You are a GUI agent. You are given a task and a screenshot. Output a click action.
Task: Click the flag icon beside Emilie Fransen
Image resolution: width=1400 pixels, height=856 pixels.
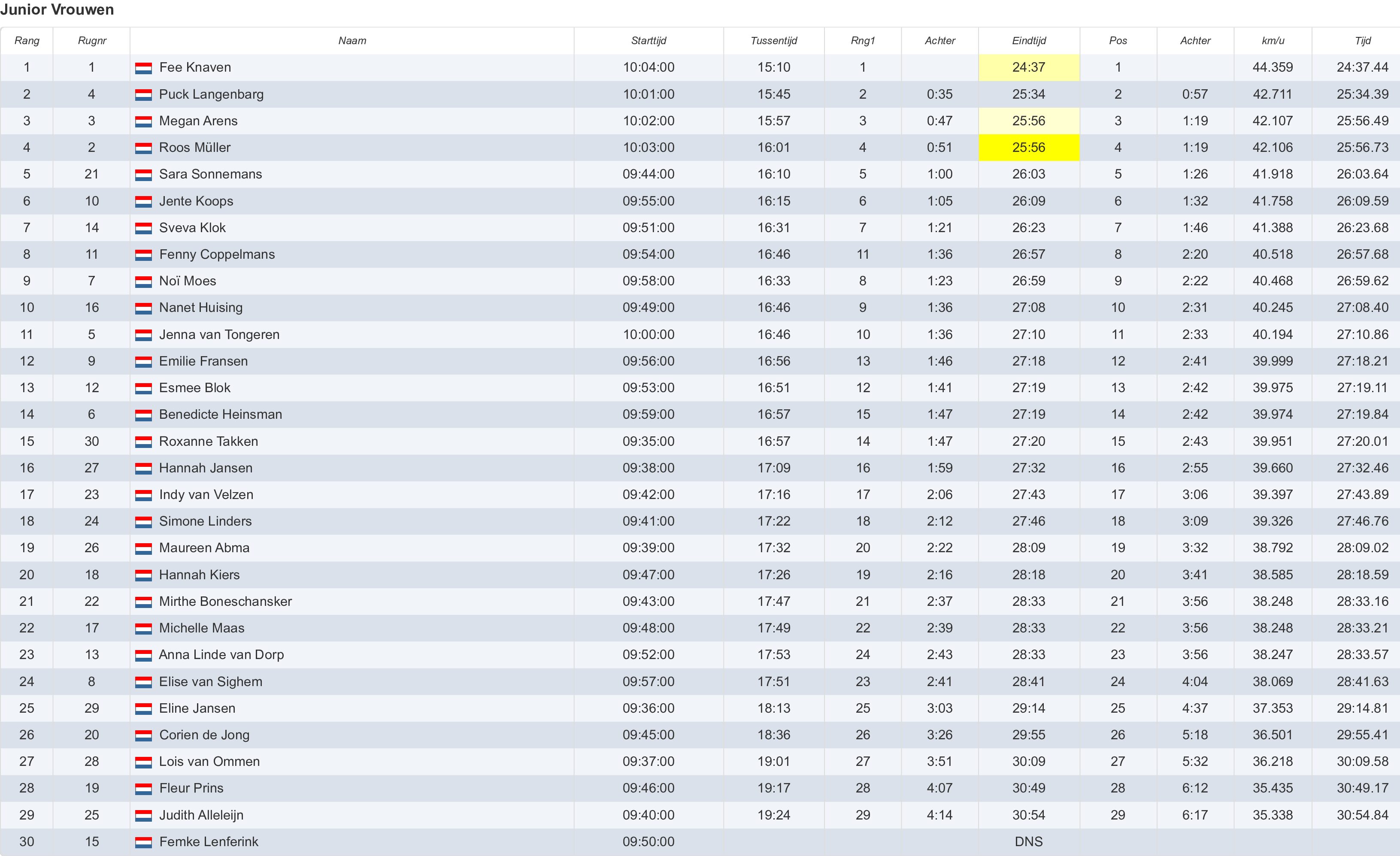(x=143, y=362)
